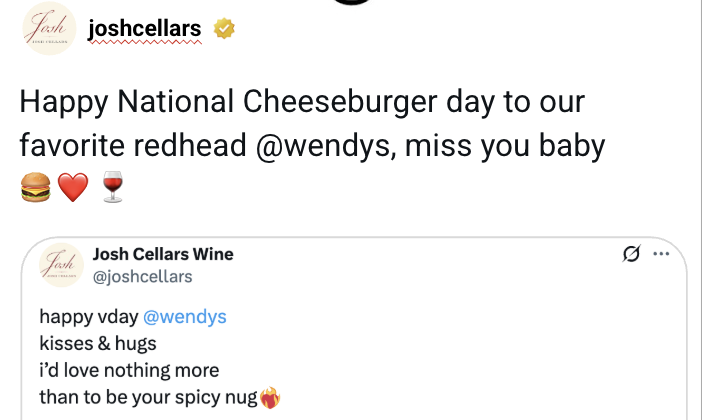Click the "than to be your spicy nug" text
Screen dimensions: 702x420
click(x=148, y=398)
